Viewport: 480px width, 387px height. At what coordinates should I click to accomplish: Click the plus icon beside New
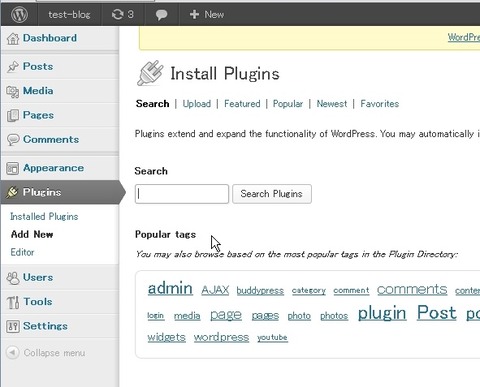point(194,14)
